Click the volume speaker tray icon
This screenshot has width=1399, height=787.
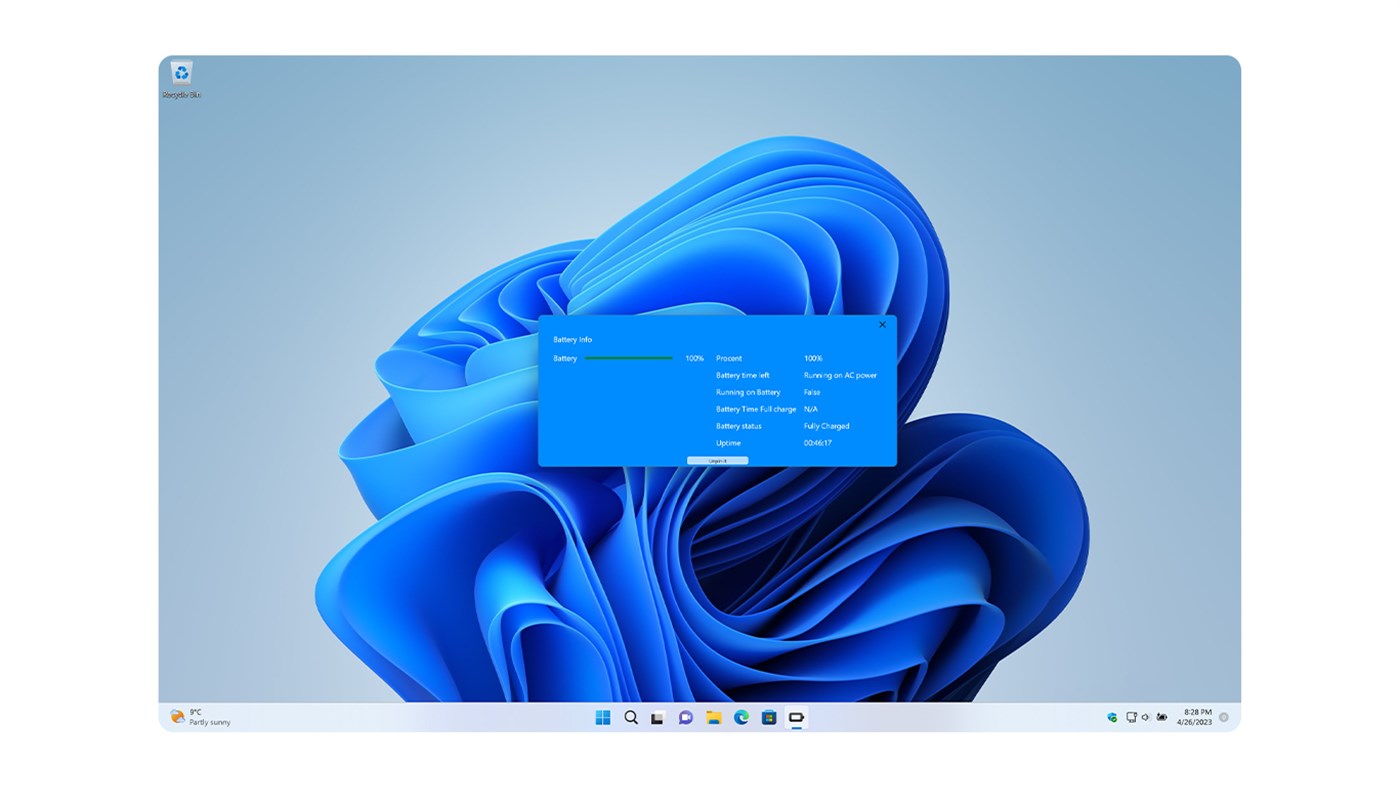(x=1145, y=717)
